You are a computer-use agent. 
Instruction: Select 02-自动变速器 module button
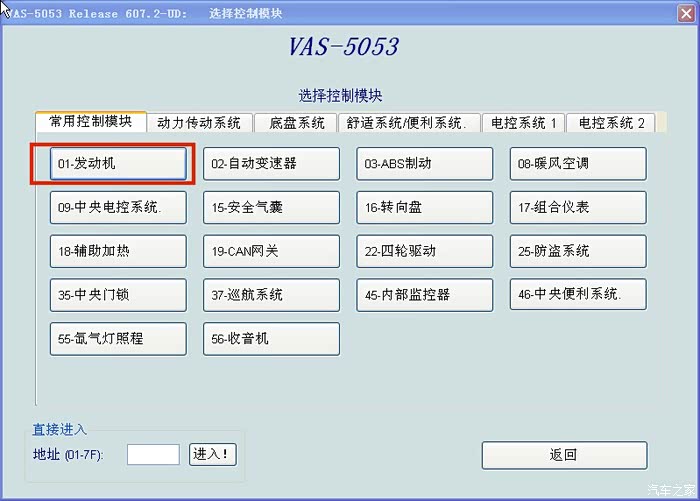[x=271, y=164]
